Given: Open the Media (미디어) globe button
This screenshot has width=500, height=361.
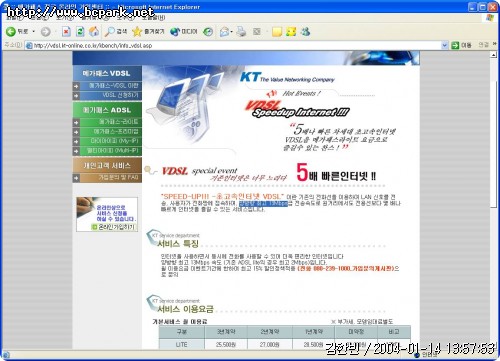Looking at the screenshot, I should coord(184,32).
